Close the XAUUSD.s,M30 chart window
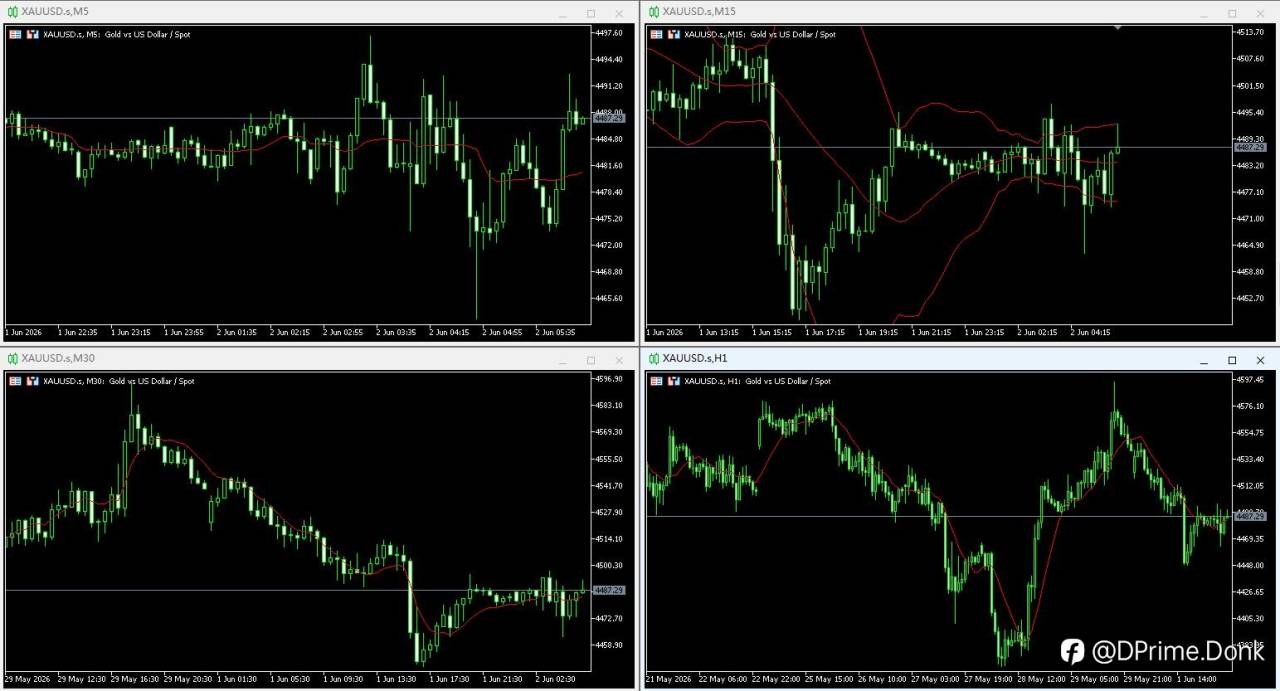The height and width of the screenshot is (691, 1280). [619, 359]
